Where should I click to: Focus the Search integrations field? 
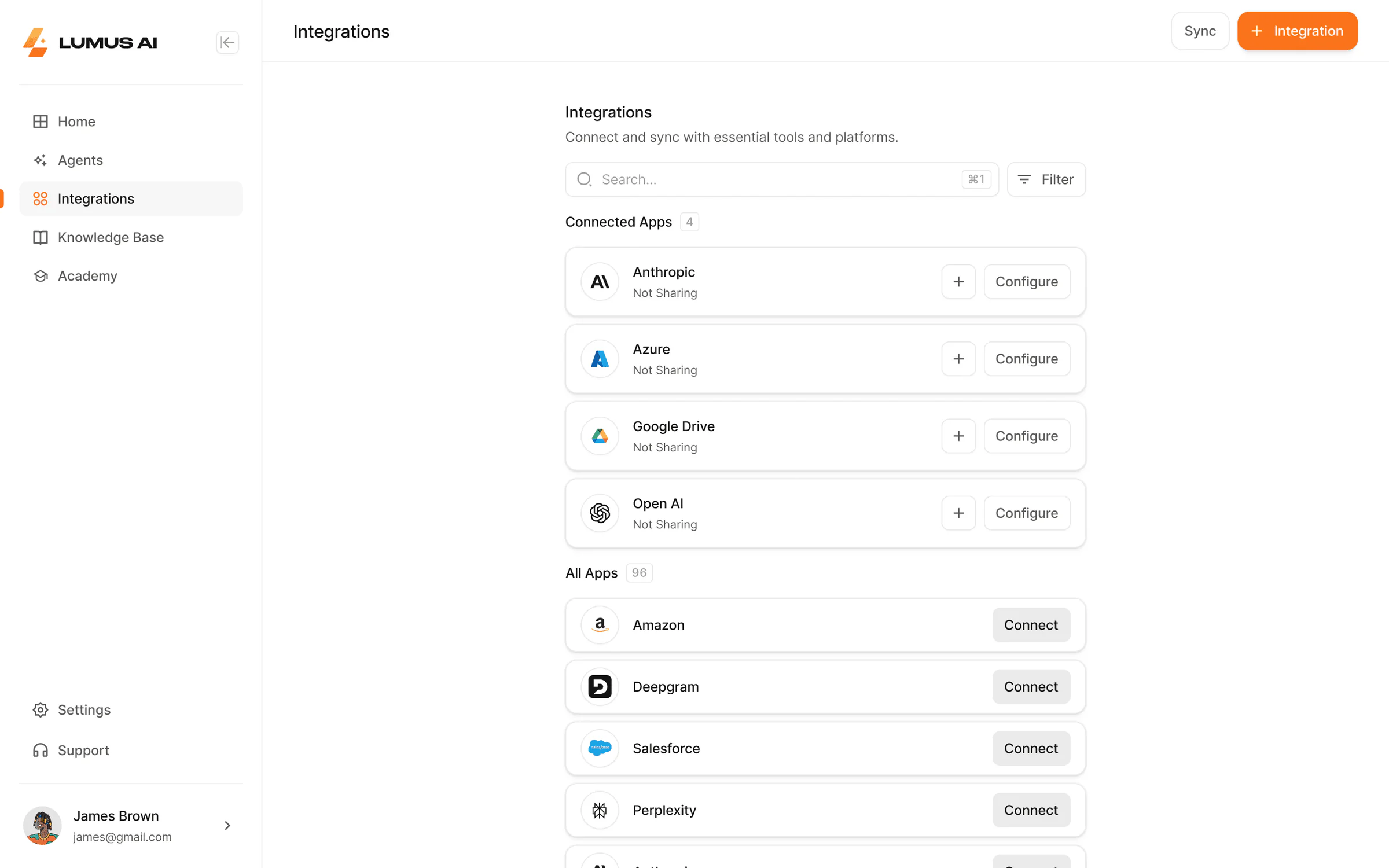782,179
